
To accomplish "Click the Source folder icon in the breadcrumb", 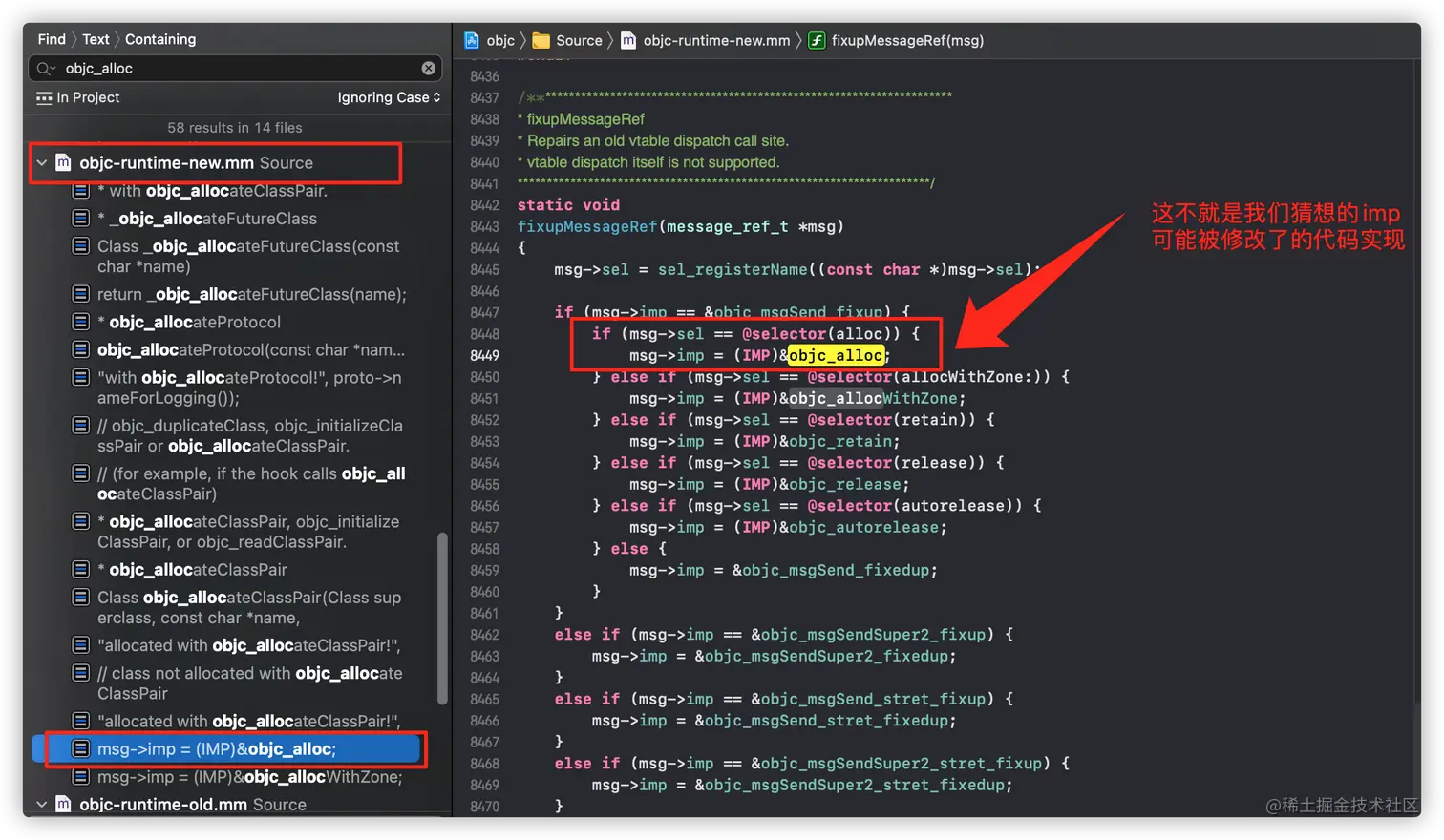I will [541, 40].
